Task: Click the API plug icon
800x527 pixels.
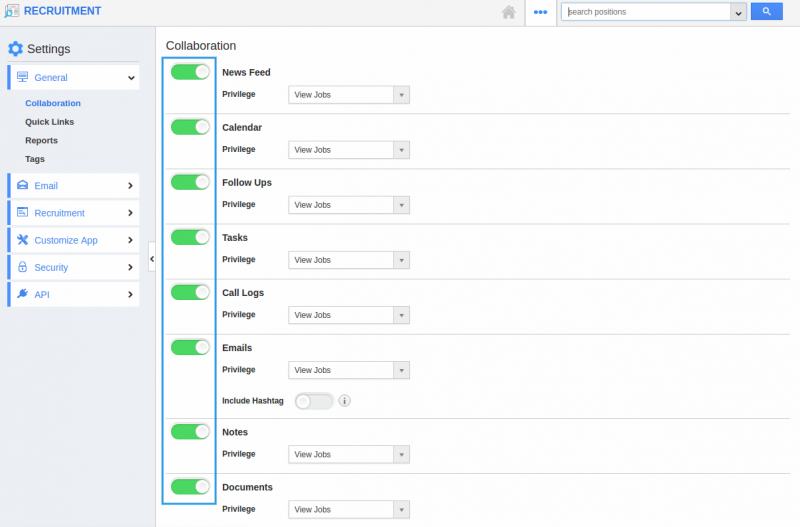Action: 22,294
